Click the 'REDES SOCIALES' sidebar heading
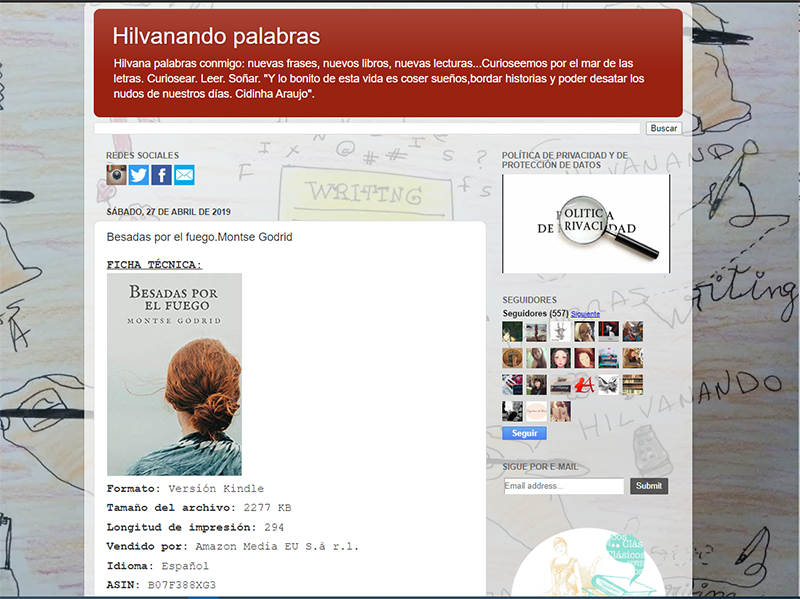Screen dimensions: 800x599 [x=142, y=155]
